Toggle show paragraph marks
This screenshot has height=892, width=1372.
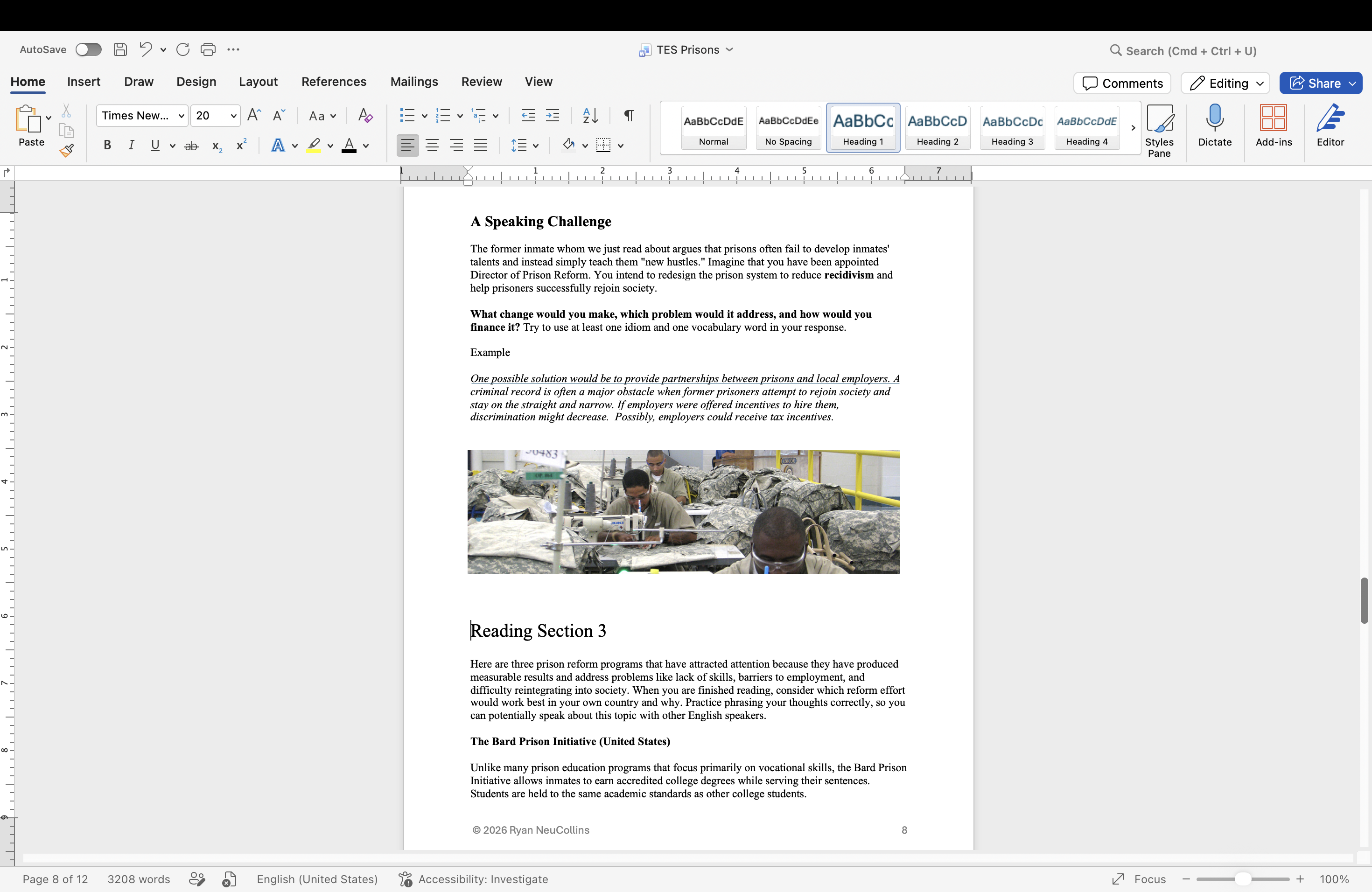[629, 115]
